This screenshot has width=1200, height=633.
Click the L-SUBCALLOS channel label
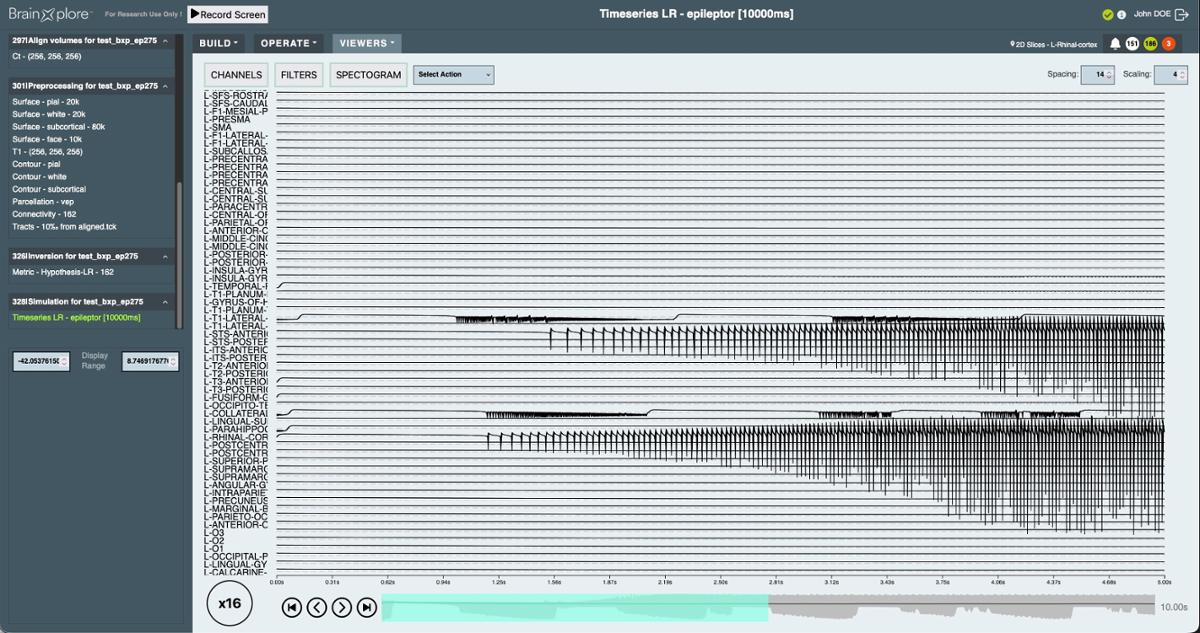pos(236,151)
